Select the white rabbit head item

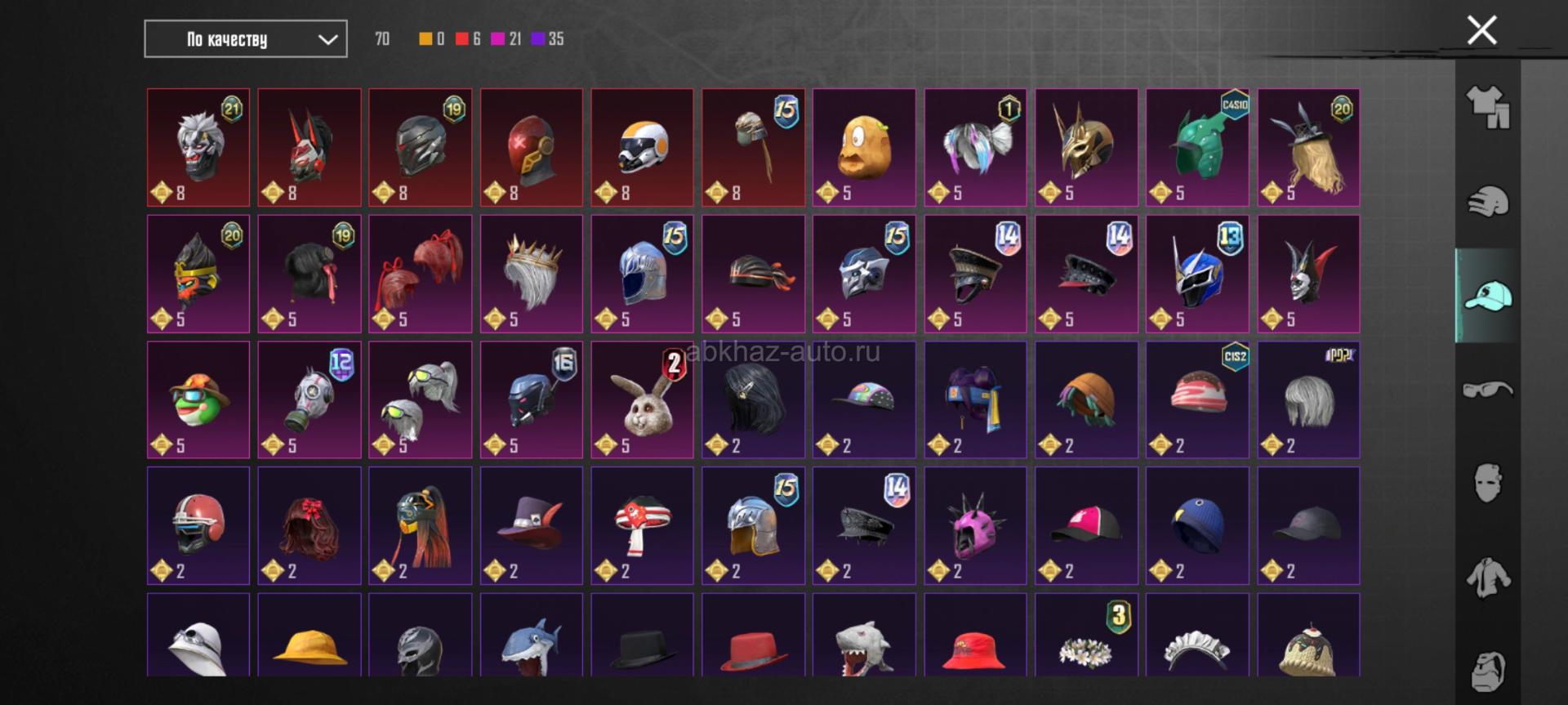[x=642, y=399]
